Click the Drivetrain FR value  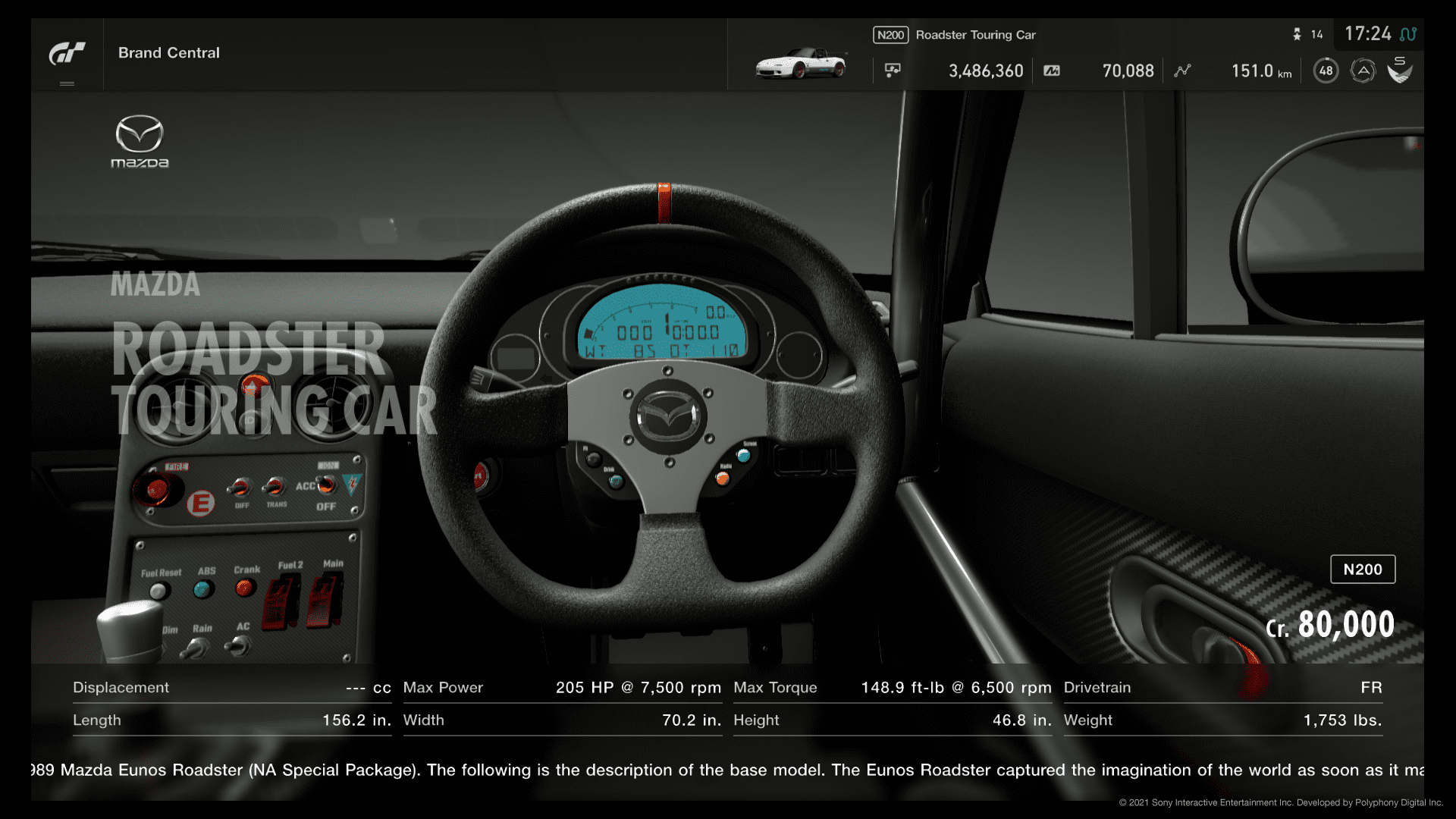(1371, 688)
